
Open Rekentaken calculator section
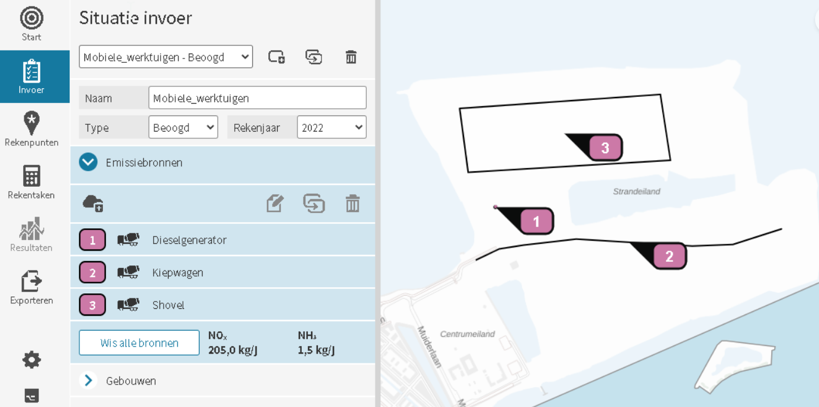click(x=31, y=182)
